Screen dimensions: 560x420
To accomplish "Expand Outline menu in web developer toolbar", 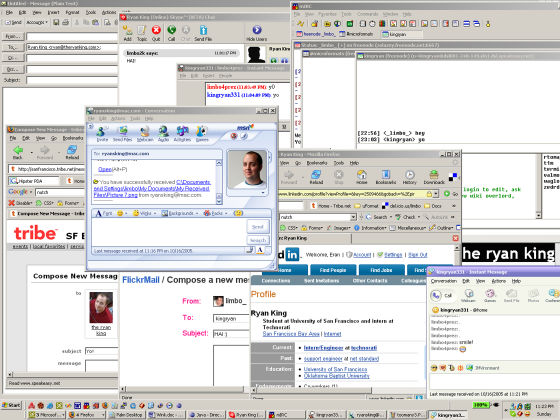I will tap(442, 228).
